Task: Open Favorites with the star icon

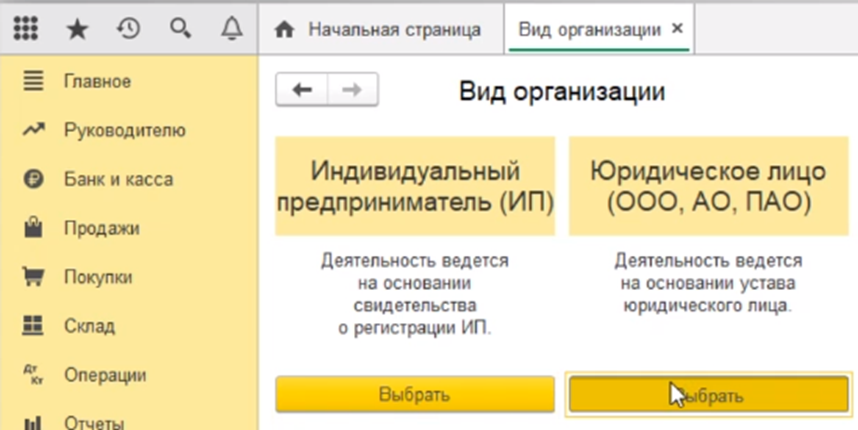Action: tap(77, 29)
